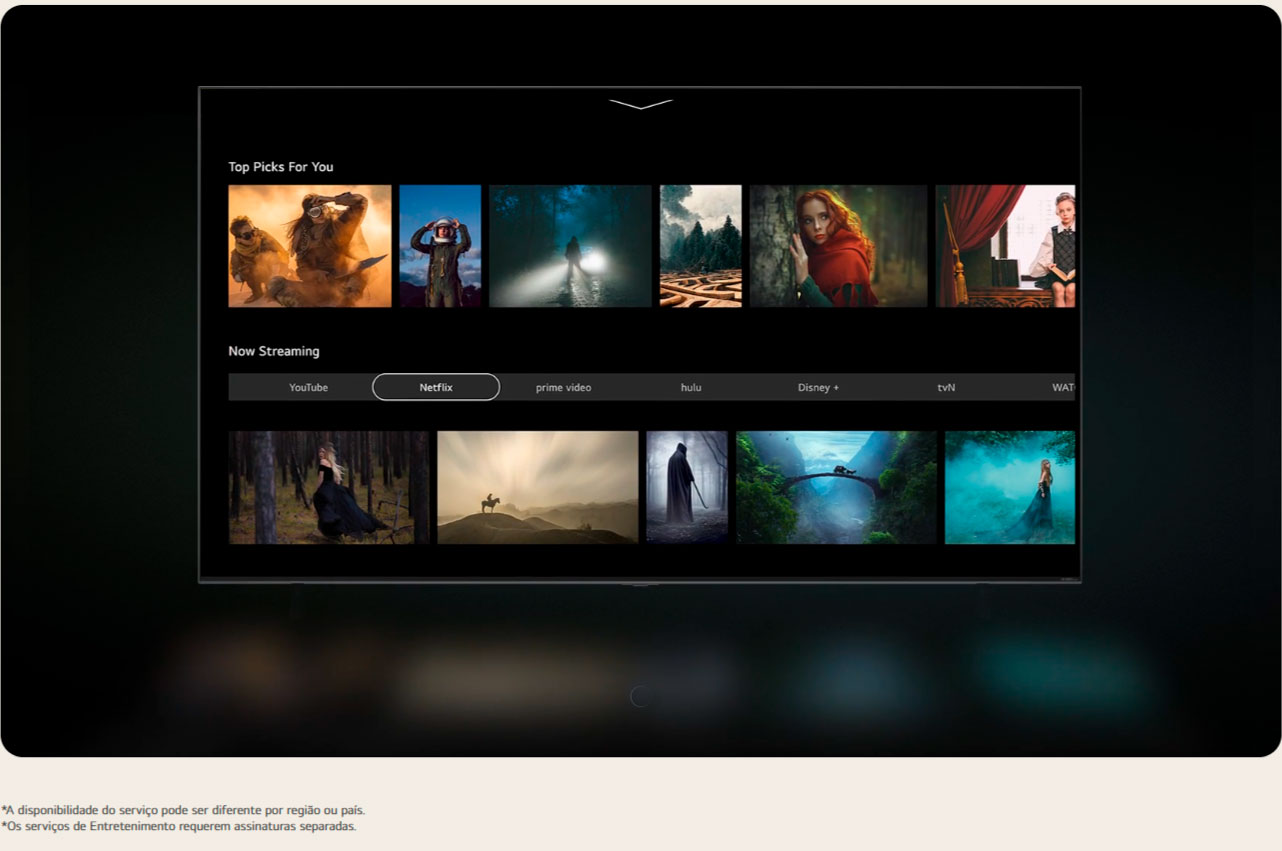Click the circular button below the TV
The width and height of the screenshot is (1282, 851).
(x=641, y=696)
